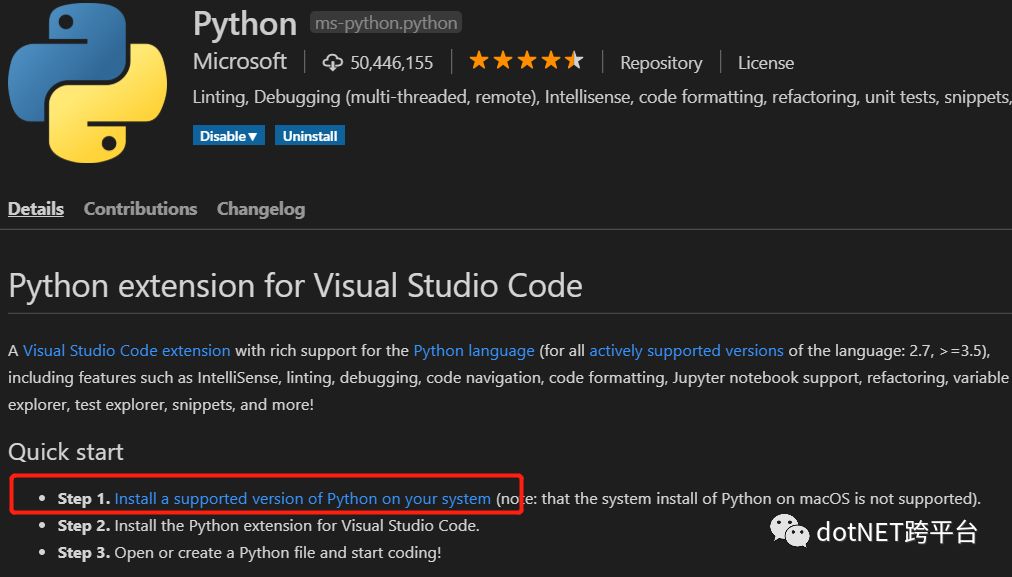Click the Step 3 open or create text

click(x=249, y=552)
